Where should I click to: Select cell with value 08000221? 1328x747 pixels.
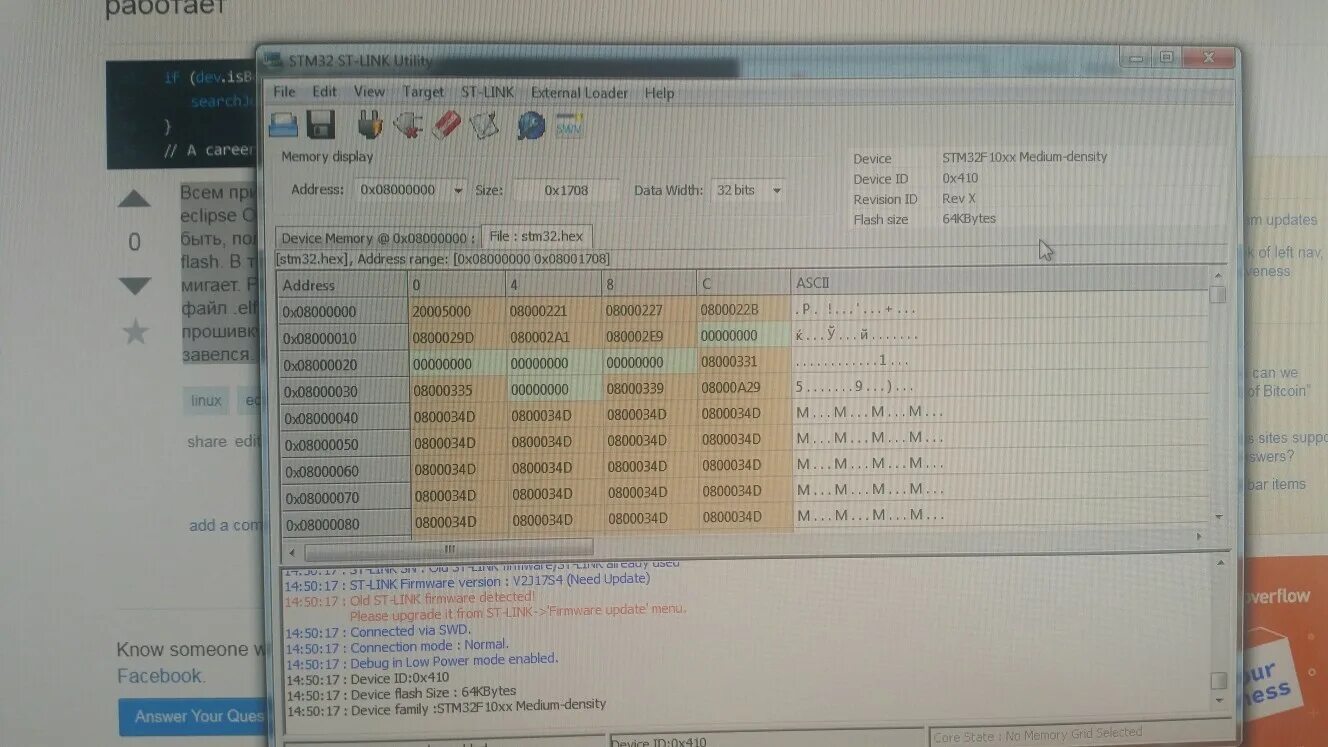point(553,311)
